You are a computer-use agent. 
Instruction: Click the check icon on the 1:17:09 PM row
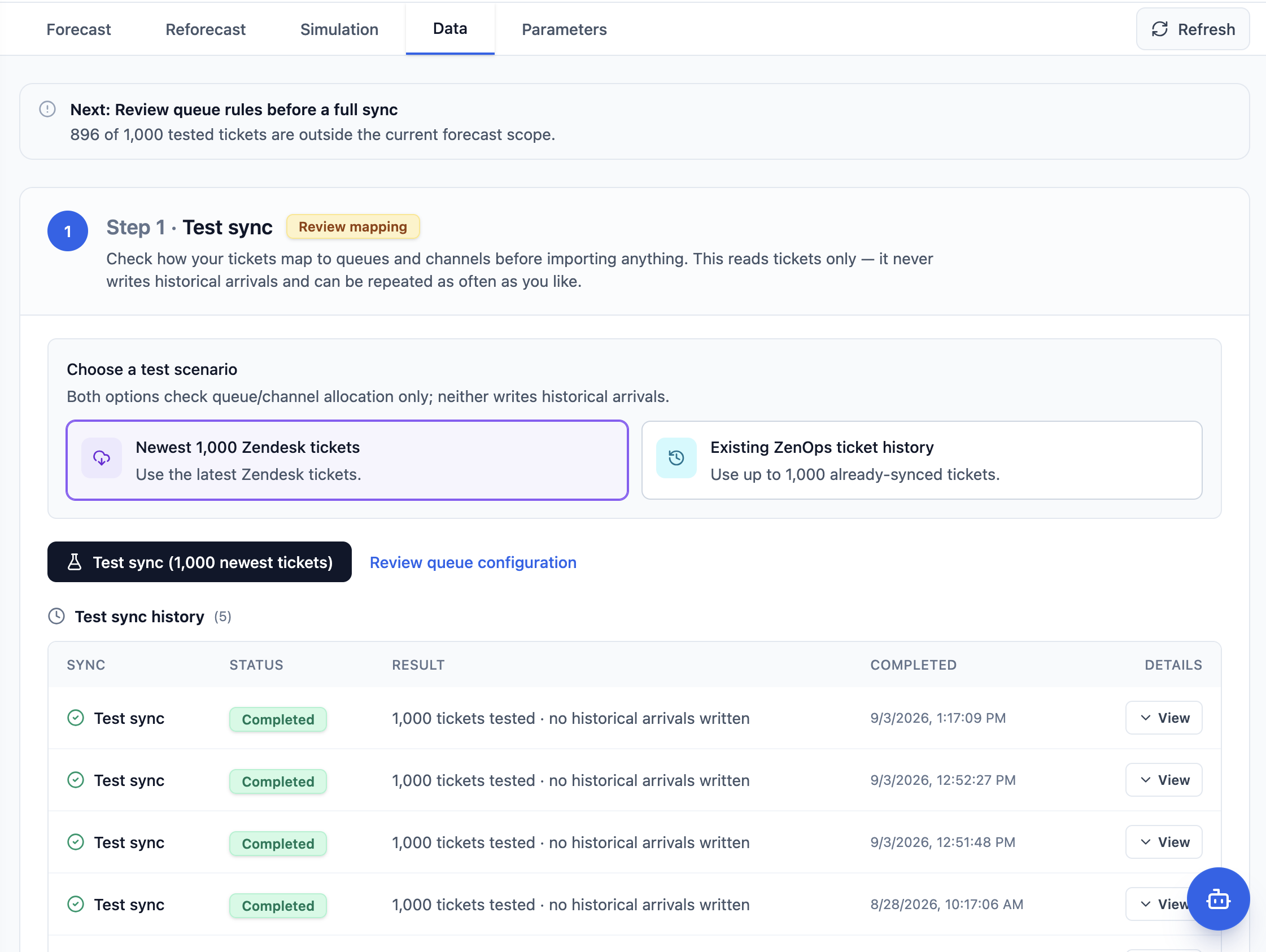pyautogui.click(x=76, y=718)
